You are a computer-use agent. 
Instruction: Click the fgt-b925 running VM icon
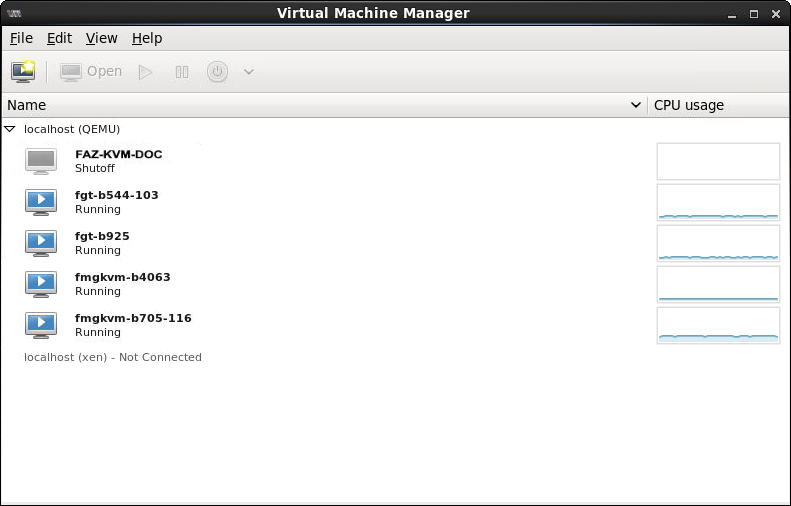pos(41,243)
